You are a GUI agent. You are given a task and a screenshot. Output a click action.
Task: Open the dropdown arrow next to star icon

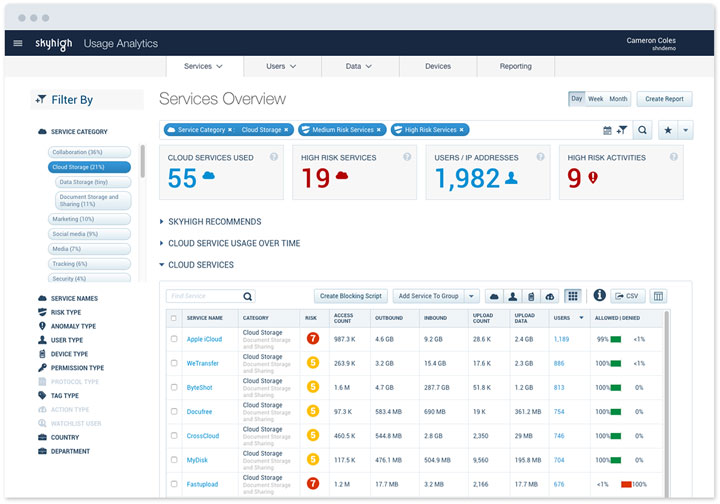tap(686, 130)
